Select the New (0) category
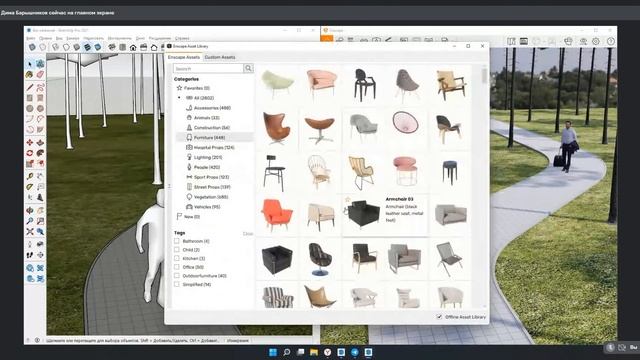The width and height of the screenshot is (640, 360). click(188, 216)
